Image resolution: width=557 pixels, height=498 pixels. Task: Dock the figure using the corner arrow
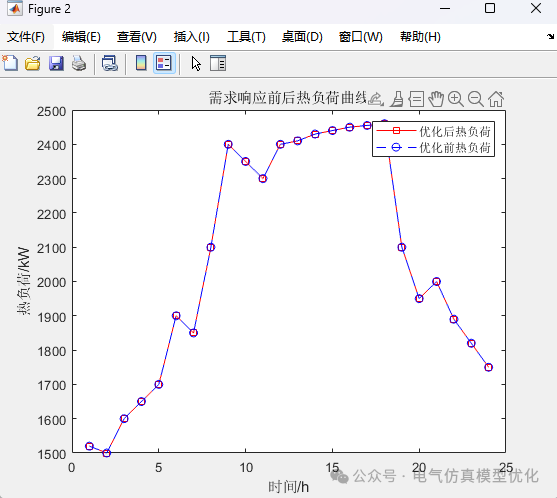[x=550, y=36]
